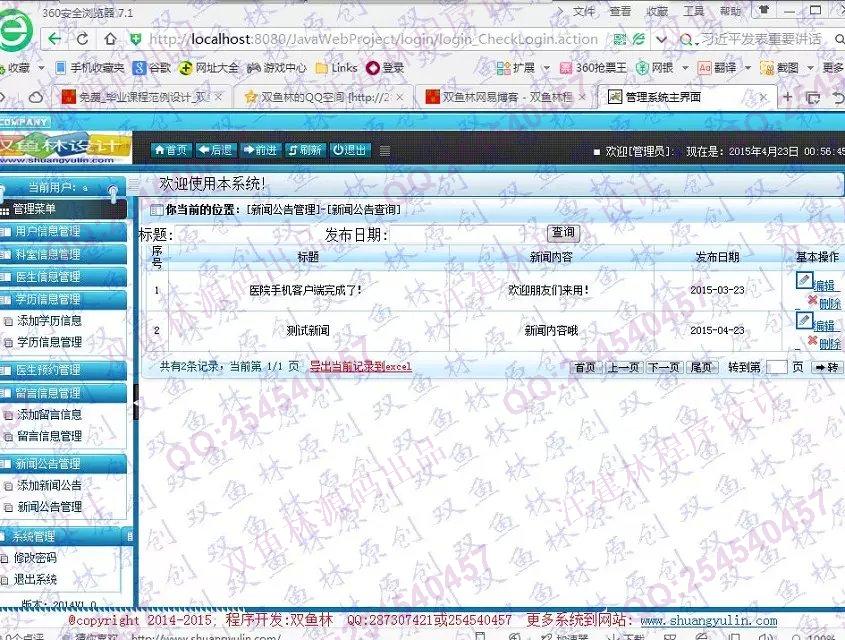This screenshot has width=845, height=640.
Task: Open the address bar history dropdown arrow
Action: coord(661,39)
